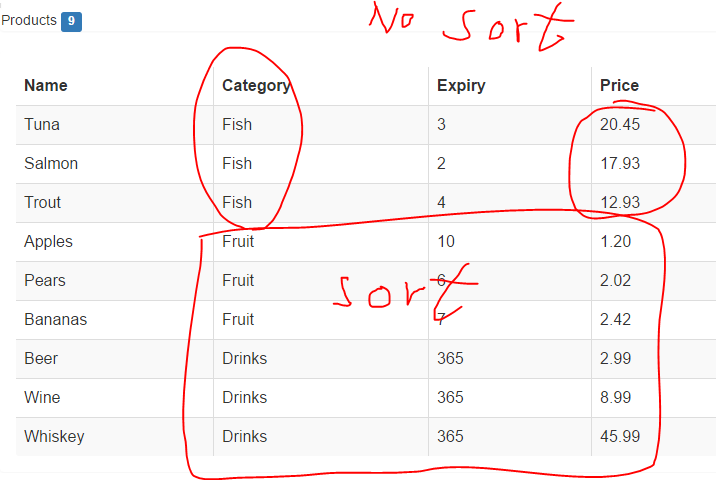The height and width of the screenshot is (480, 716).
Task: Click the Products label
Action: [x=29, y=20]
